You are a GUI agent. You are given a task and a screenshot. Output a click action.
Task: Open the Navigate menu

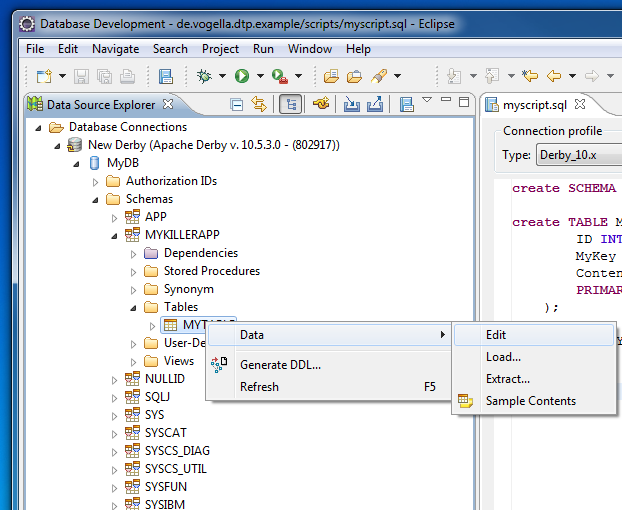pos(115,48)
